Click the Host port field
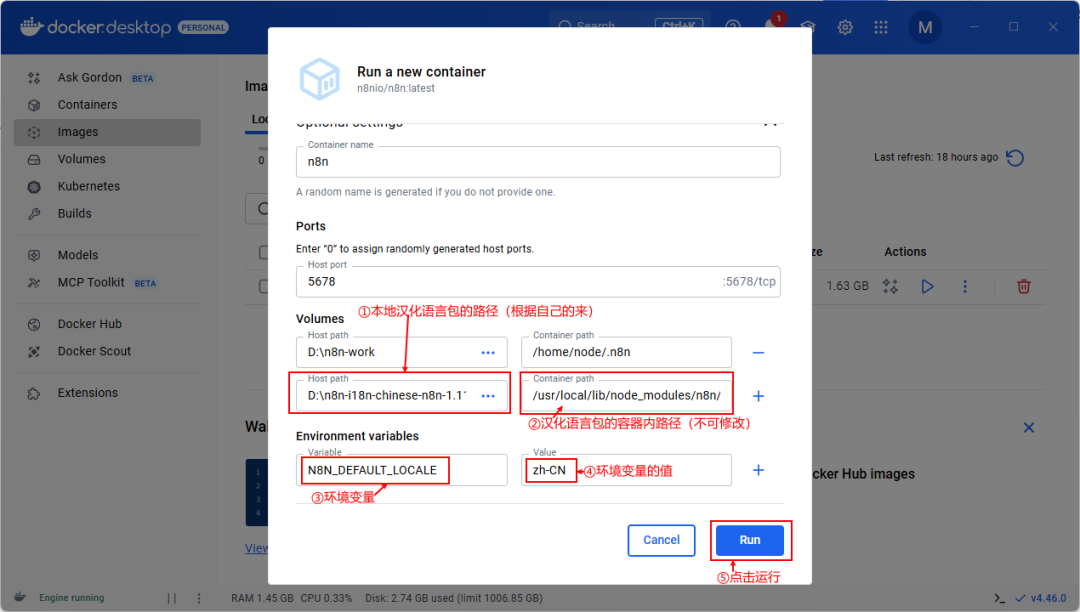 click(538, 282)
